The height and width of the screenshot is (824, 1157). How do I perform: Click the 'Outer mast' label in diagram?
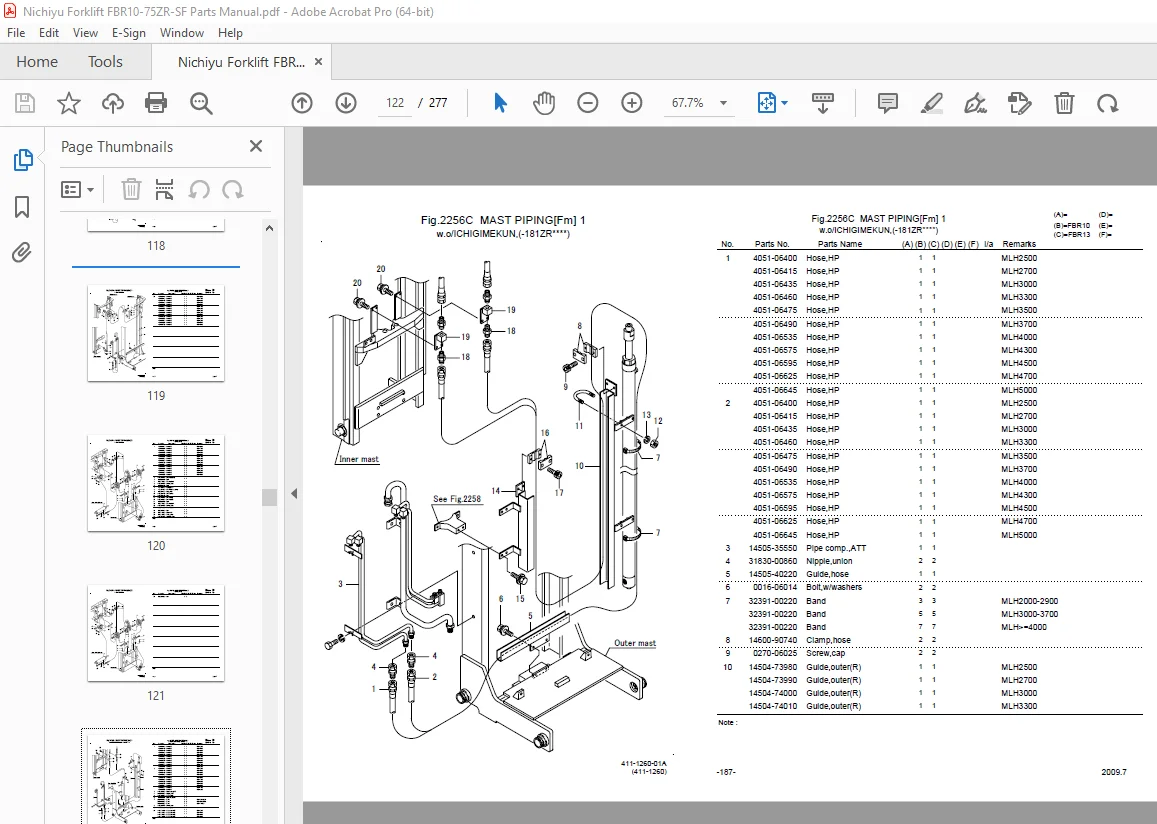635,643
